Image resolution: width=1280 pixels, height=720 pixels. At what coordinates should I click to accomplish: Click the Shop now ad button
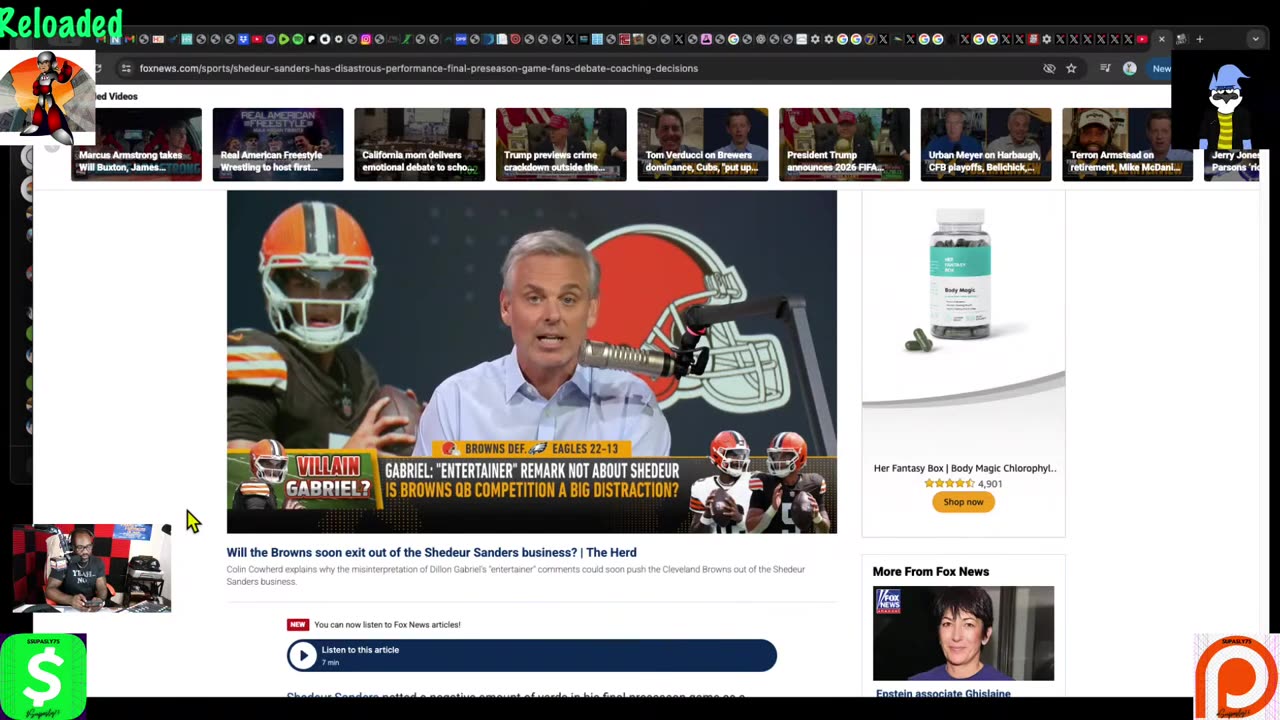pos(963,502)
